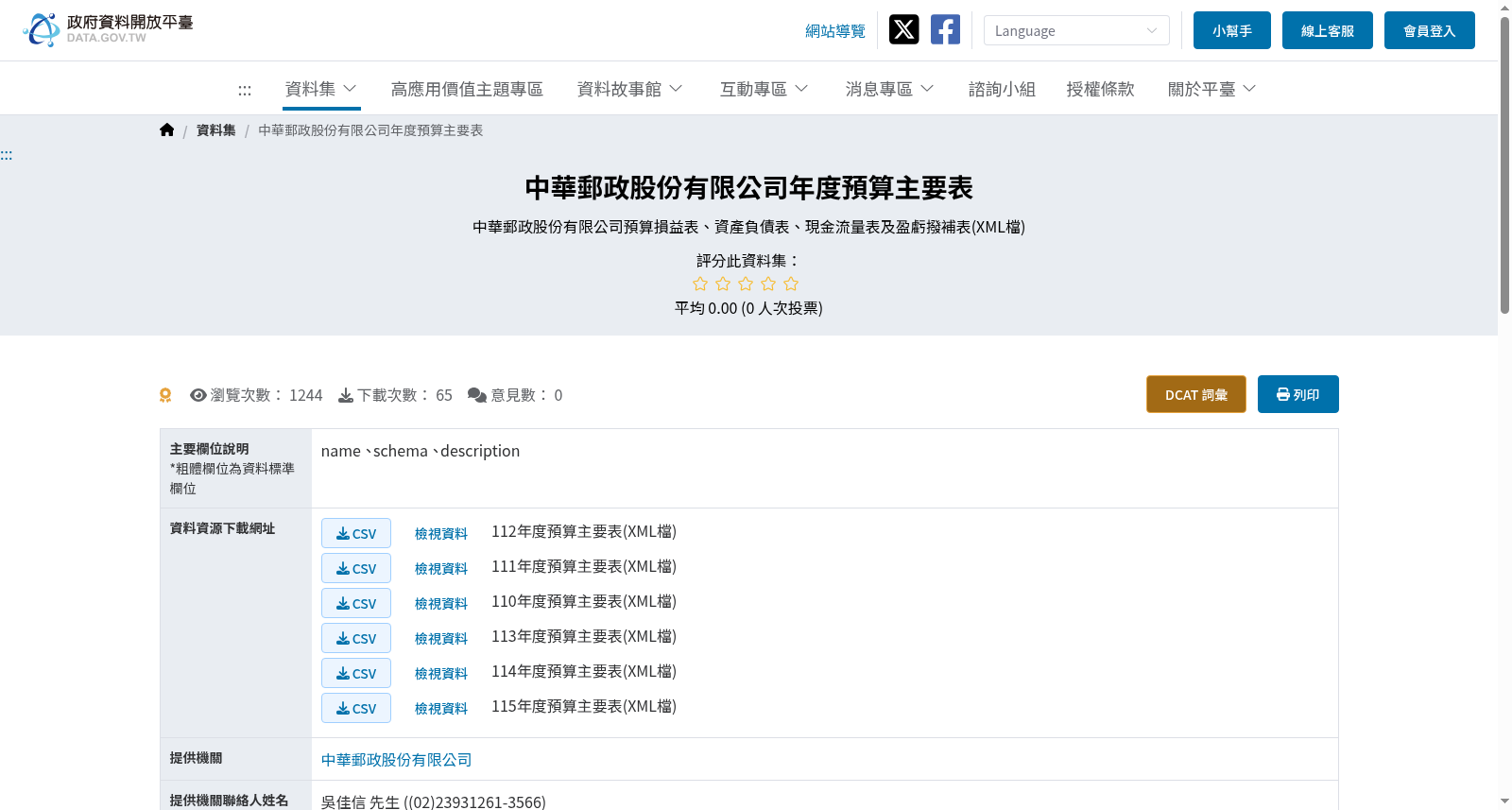Open 檢視資料 for 110年度預算主要表
The width and height of the screenshot is (1512, 810).
(x=441, y=604)
